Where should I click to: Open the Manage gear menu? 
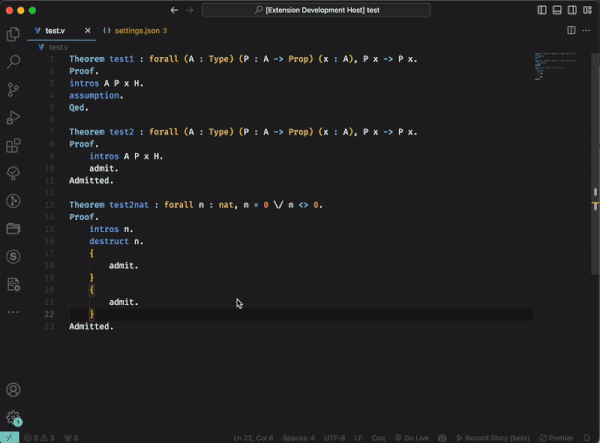(x=13, y=417)
